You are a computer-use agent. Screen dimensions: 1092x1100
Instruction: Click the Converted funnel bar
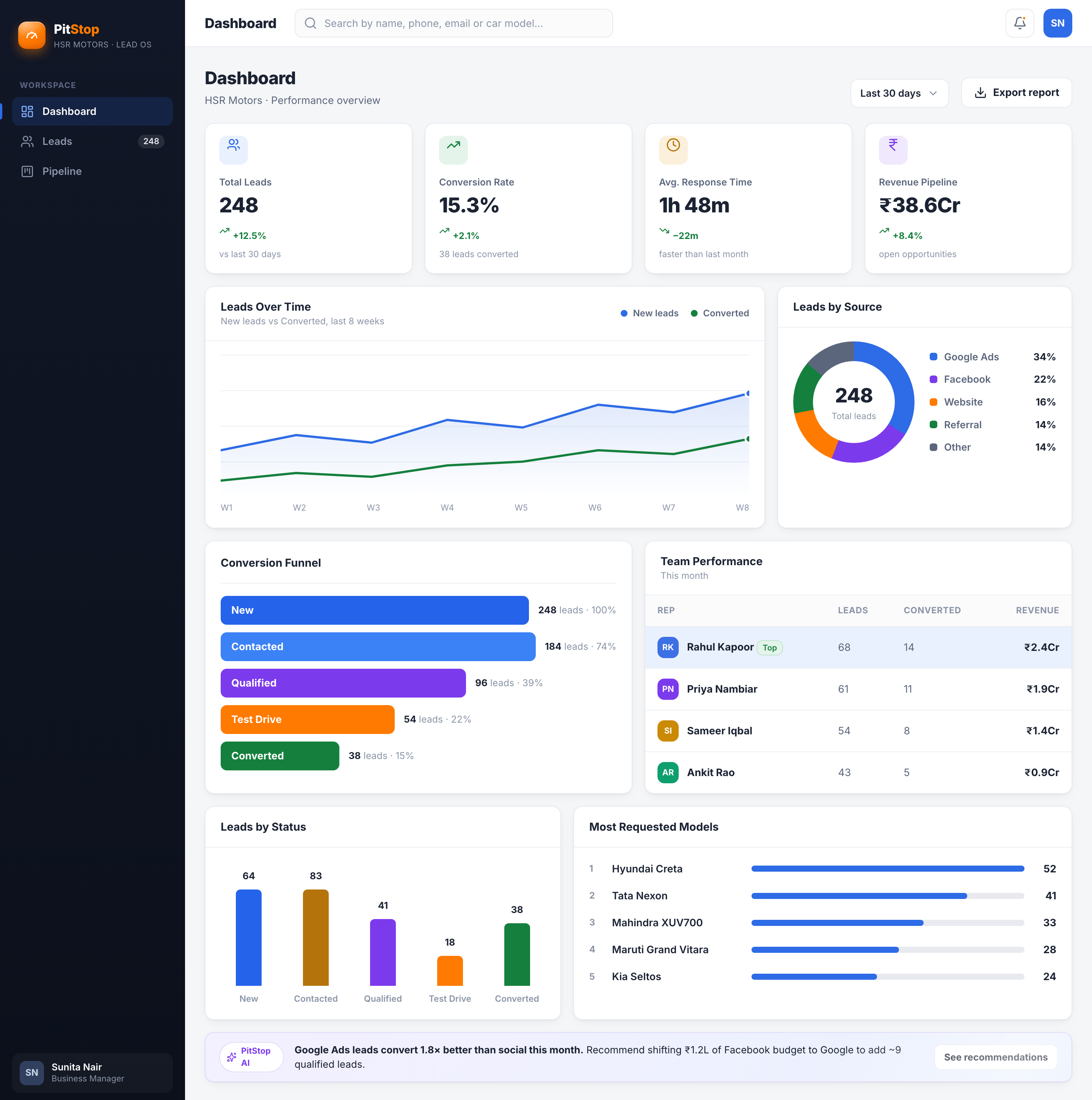pos(280,756)
